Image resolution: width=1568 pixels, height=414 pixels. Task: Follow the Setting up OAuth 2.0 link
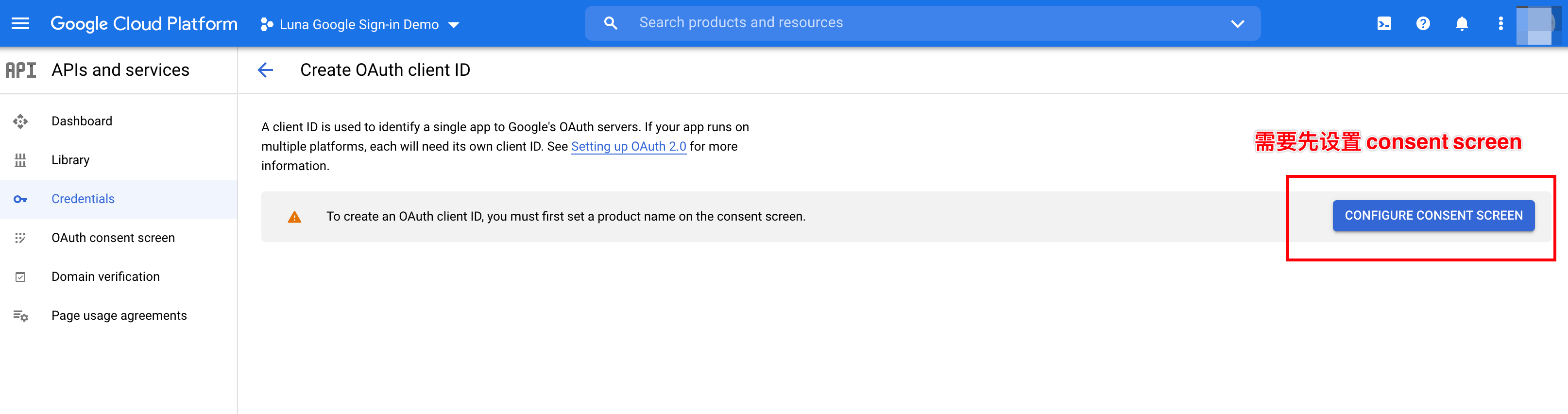[629, 147]
